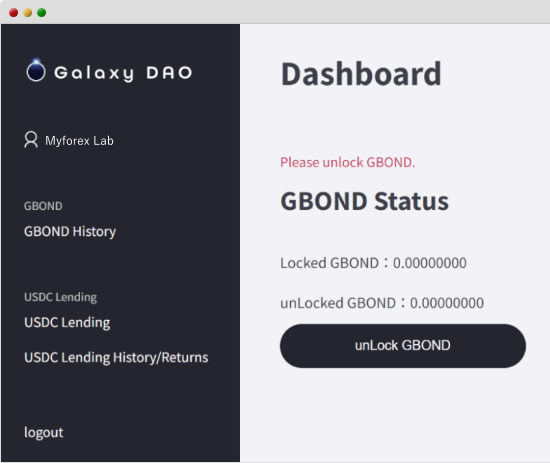This screenshot has width=550, height=463.
Task: Click the unLock GBOND button
Action: pos(403,346)
